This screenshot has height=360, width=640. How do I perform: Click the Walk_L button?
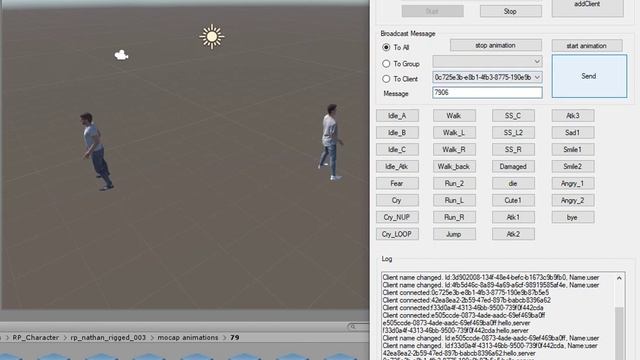pos(454,133)
